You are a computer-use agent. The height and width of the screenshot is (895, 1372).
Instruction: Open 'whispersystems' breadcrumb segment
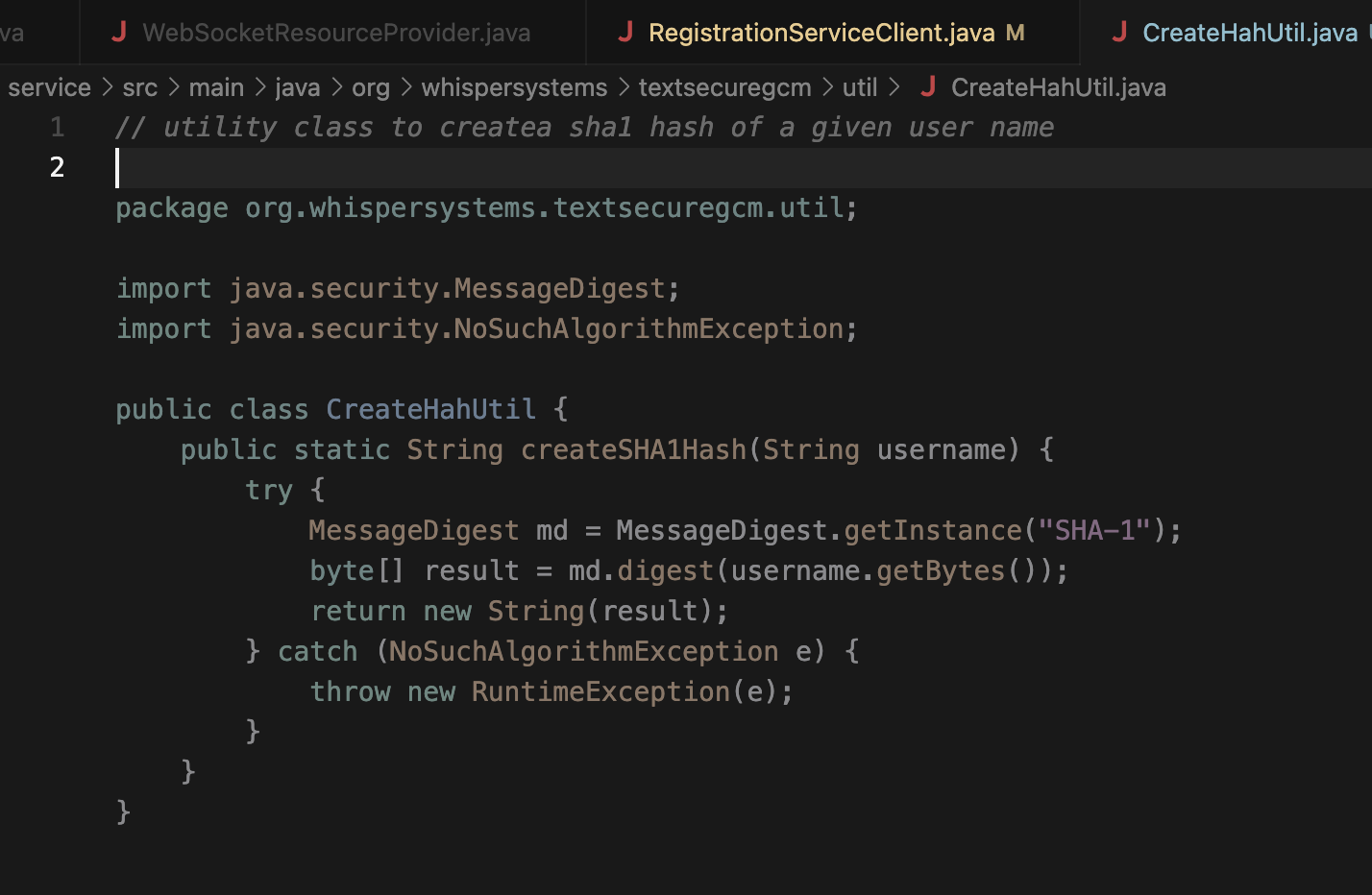[x=514, y=87]
